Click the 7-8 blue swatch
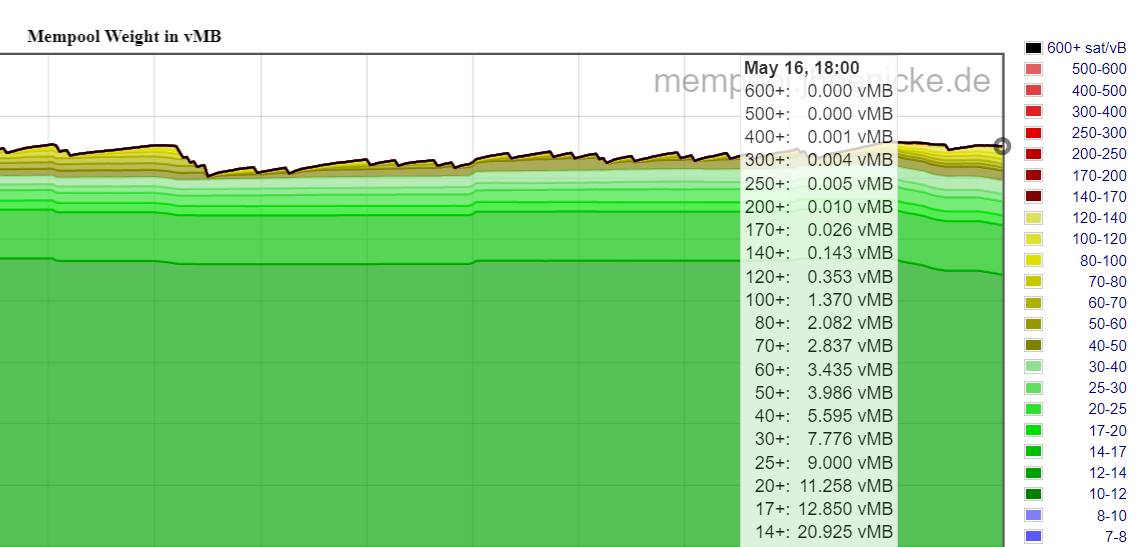Screen dimensions: 1139x547 [1033, 536]
